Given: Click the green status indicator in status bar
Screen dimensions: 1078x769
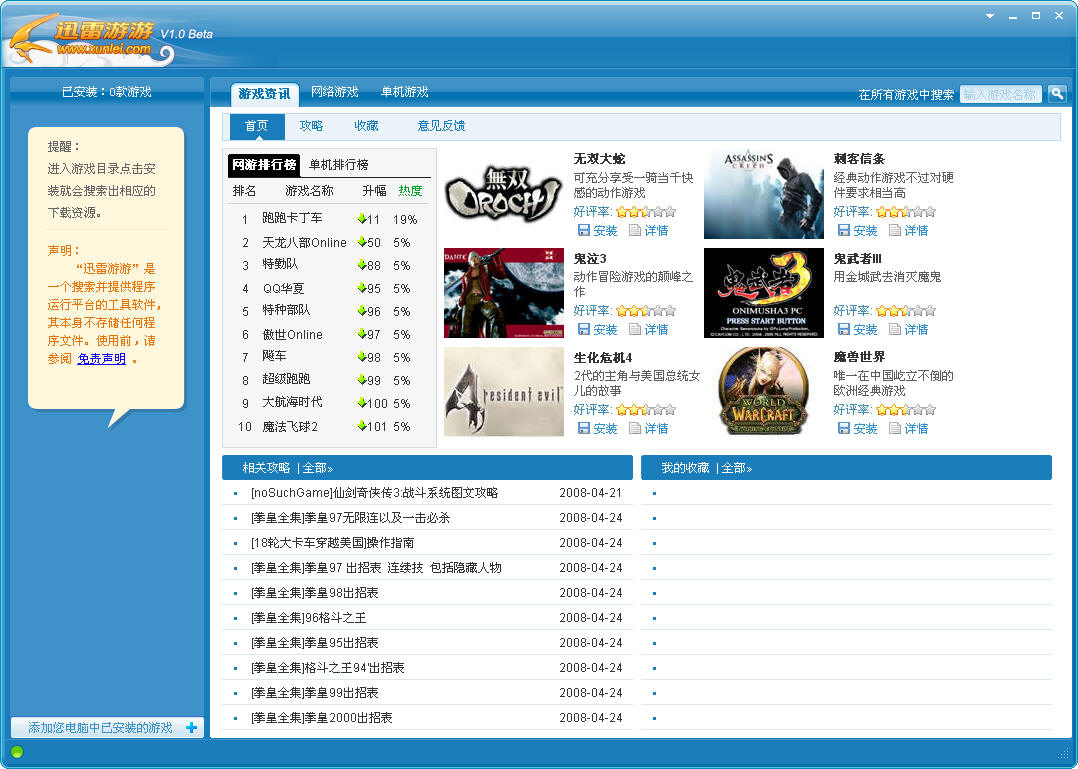Looking at the screenshot, I should (x=17, y=752).
